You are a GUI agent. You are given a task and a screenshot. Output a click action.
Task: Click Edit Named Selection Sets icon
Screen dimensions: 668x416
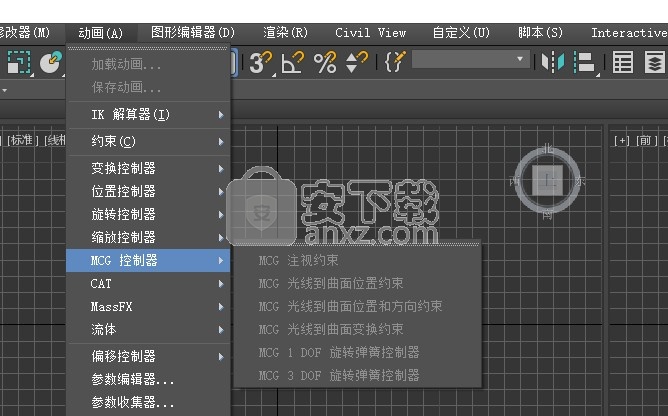pos(395,62)
